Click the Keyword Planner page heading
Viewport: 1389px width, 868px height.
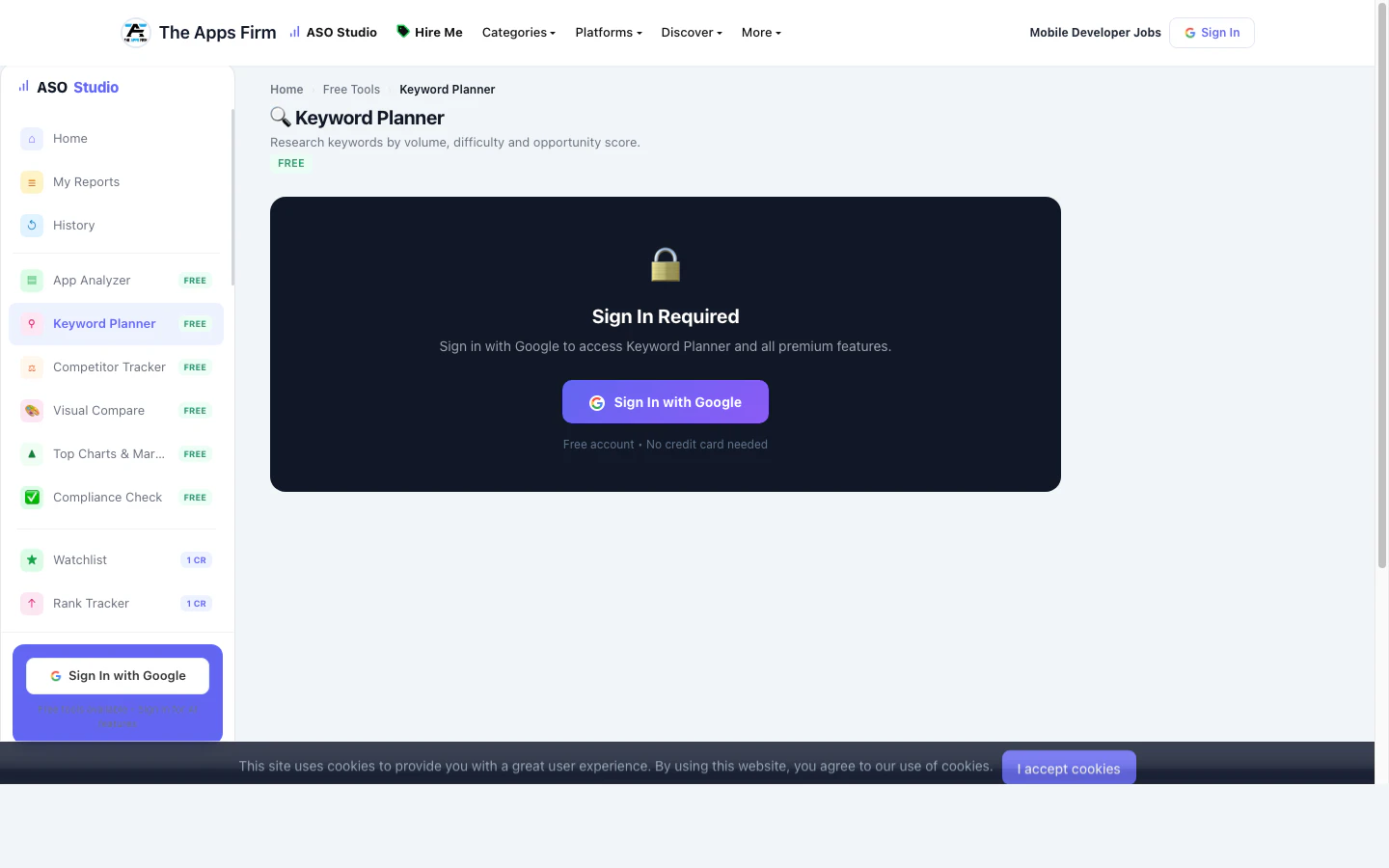point(369,118)
